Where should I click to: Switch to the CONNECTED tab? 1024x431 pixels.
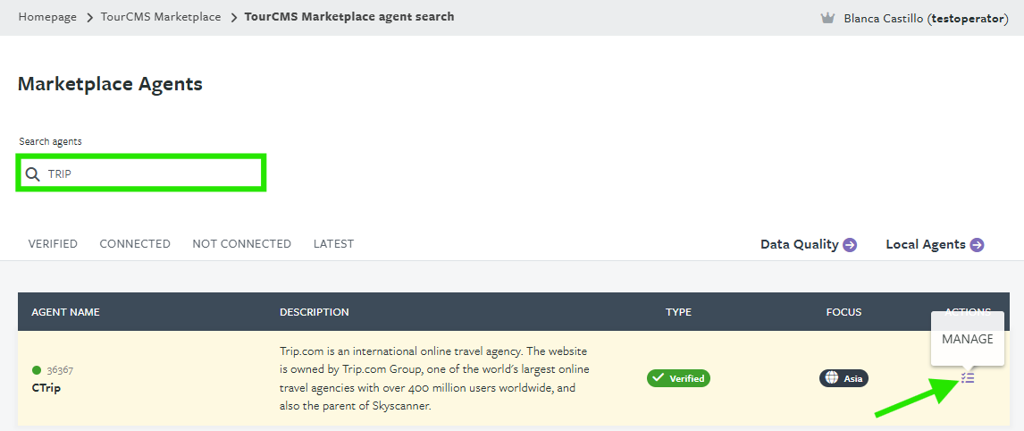coord(135,244)
